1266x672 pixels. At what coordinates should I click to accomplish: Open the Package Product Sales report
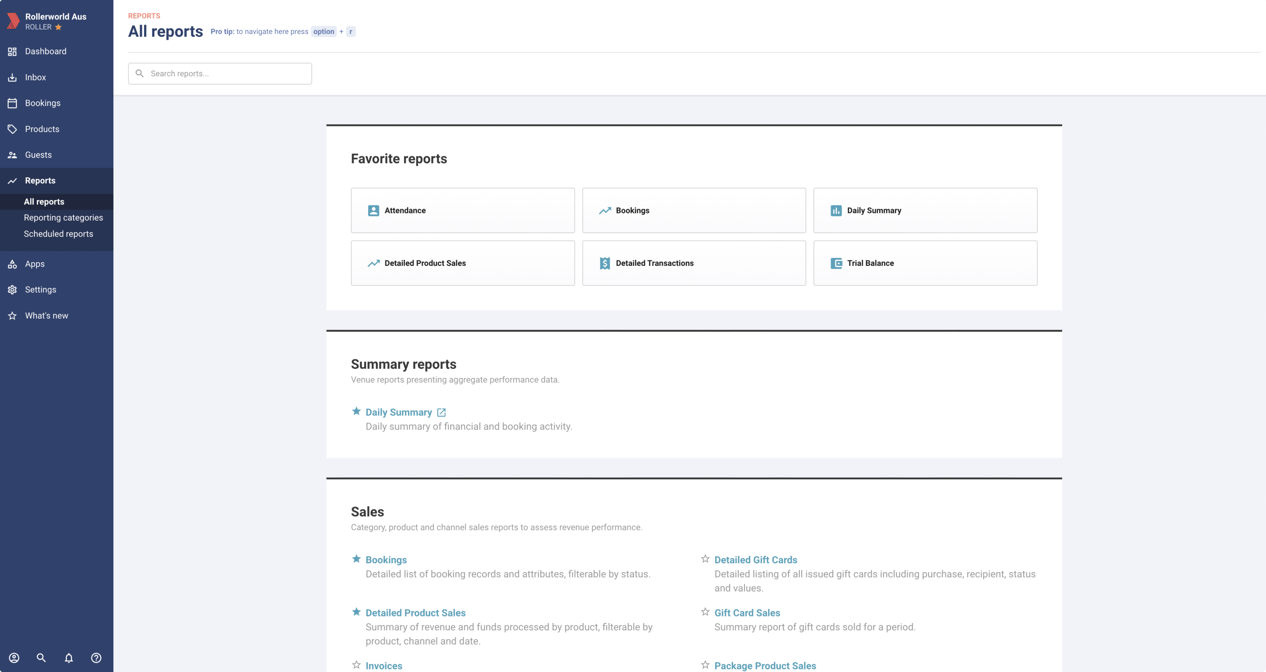[765, 666]
